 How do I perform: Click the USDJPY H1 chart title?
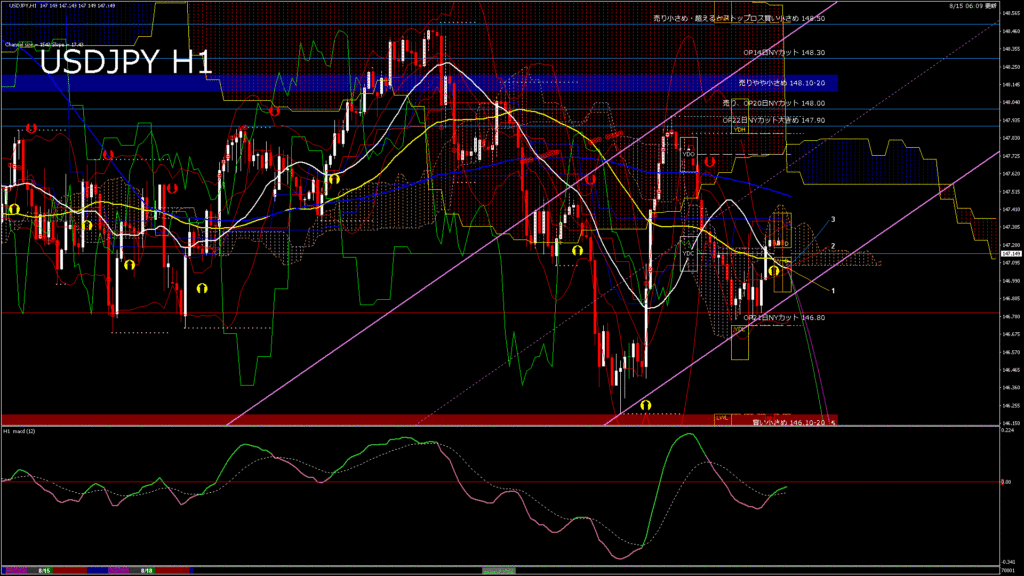click(x=125, y=63)
